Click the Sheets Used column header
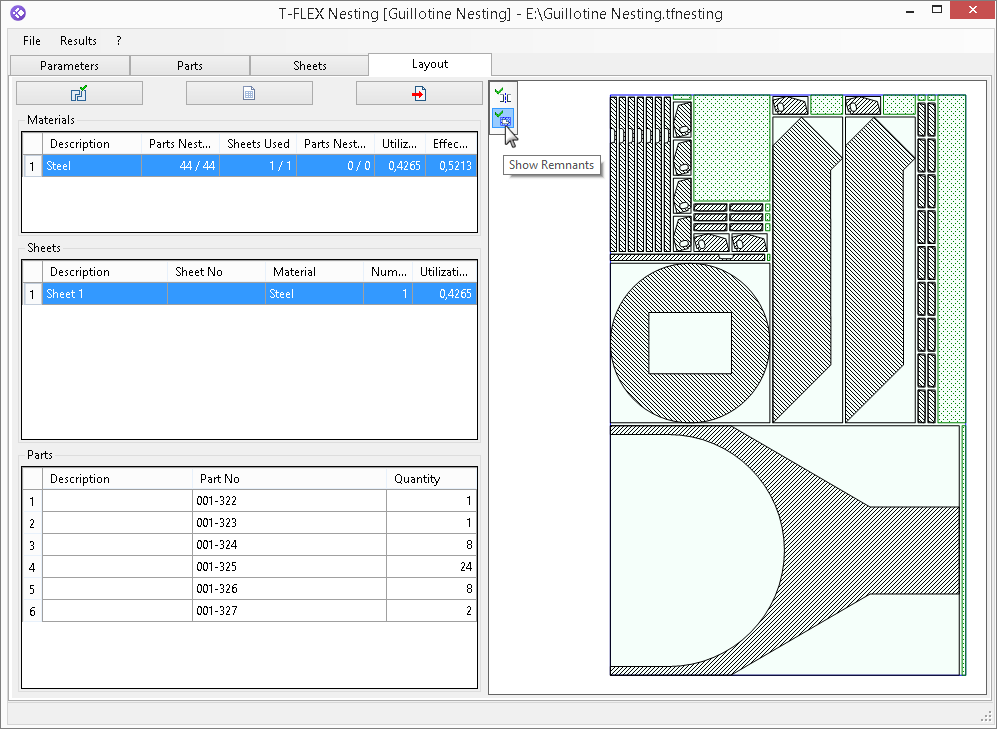 [258, 144]
